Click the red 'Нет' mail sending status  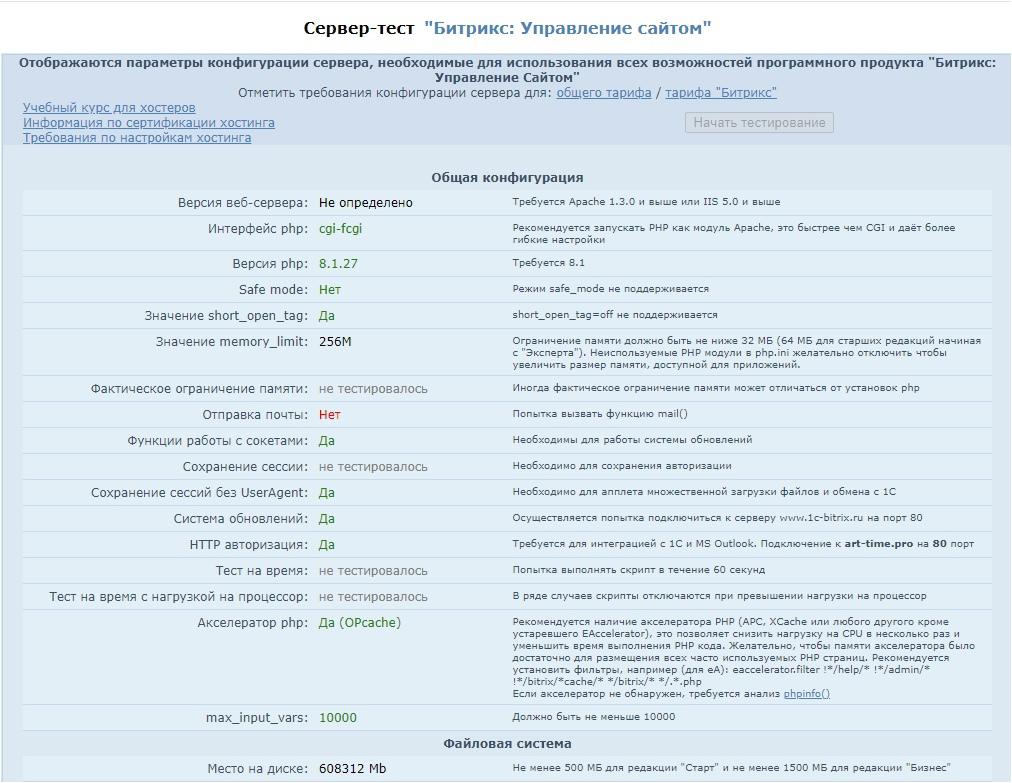[330, 414]
